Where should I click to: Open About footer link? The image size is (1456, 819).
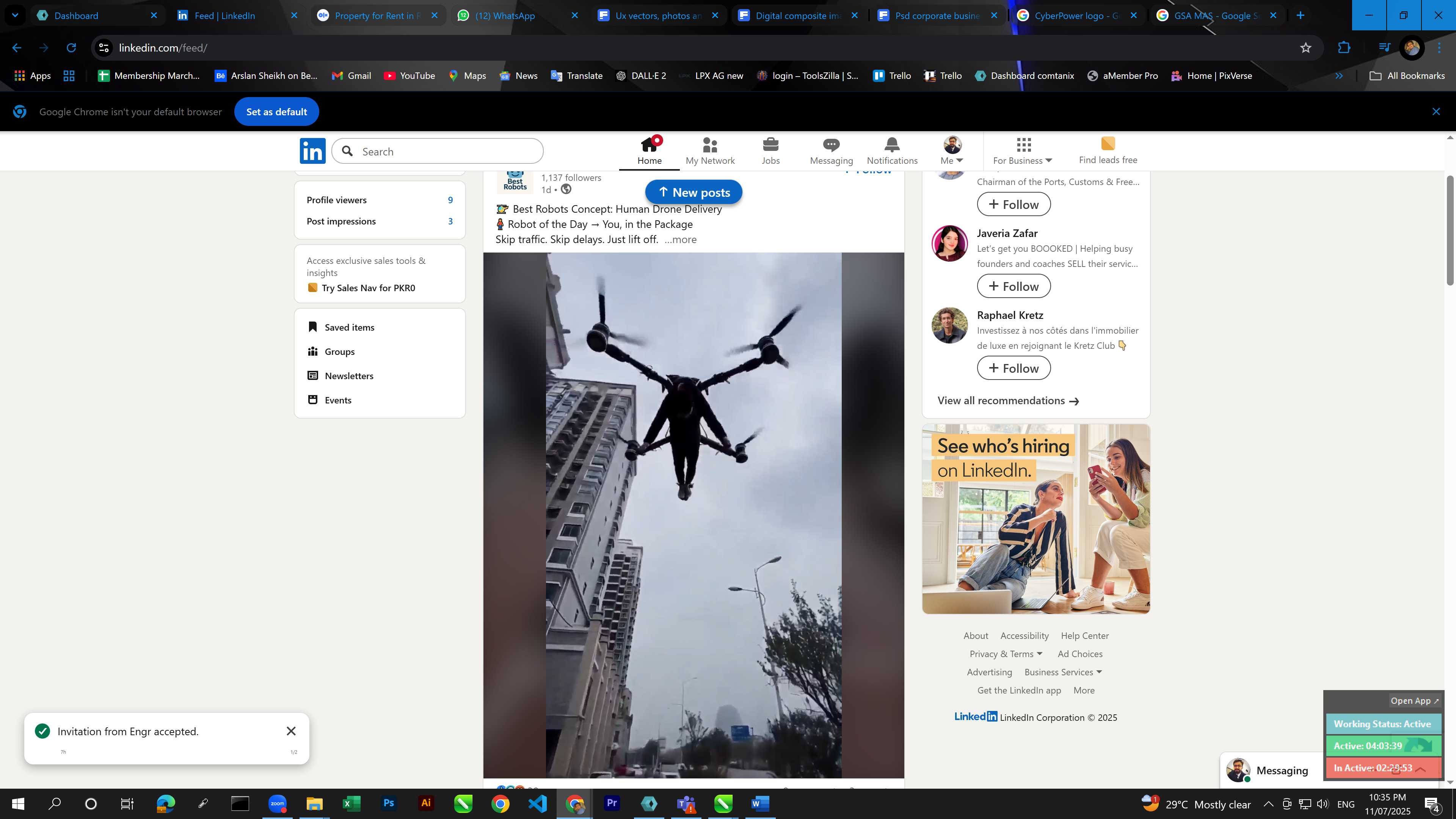pos(976,636)
